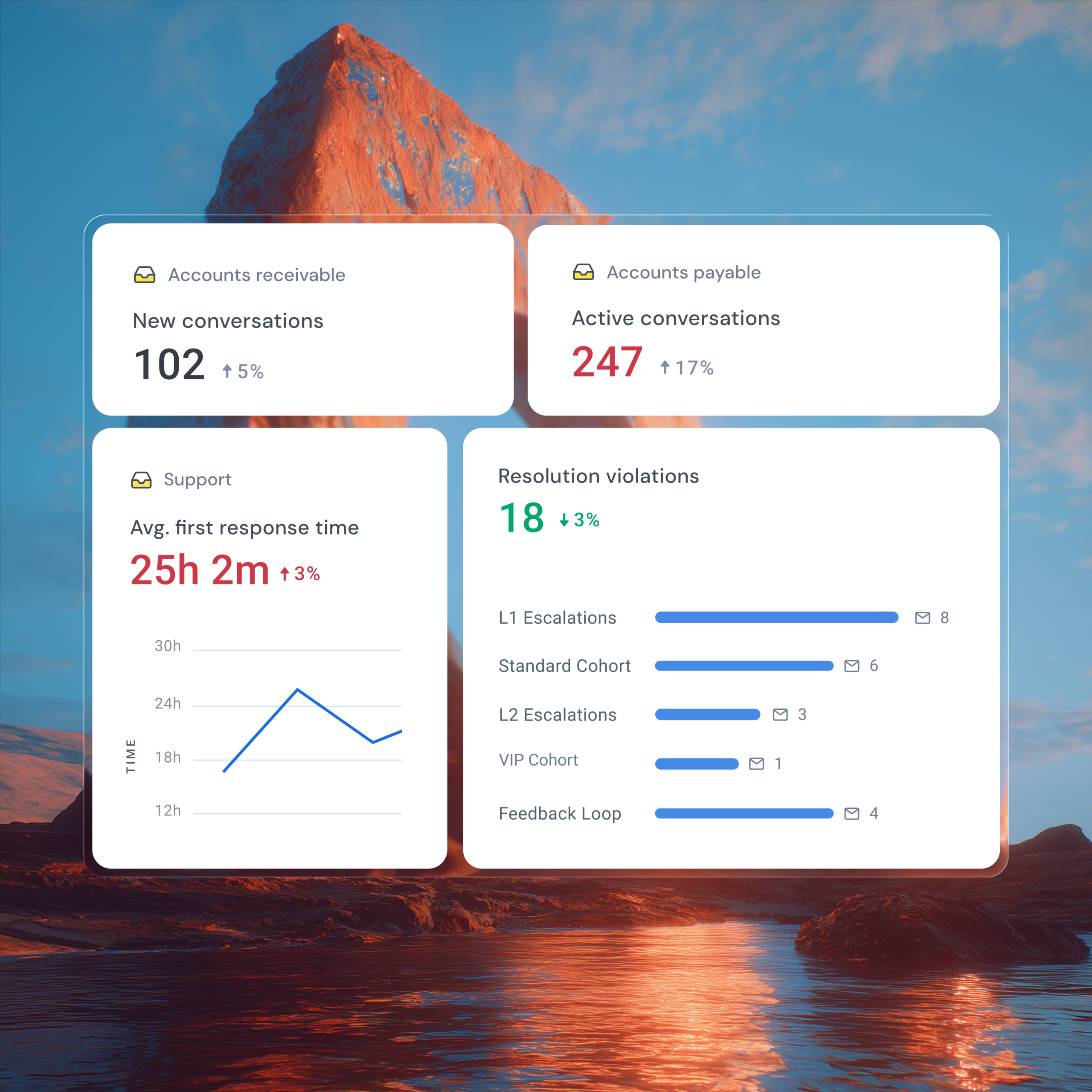Click the Accounts payable inbox icon

click(583, 273)
